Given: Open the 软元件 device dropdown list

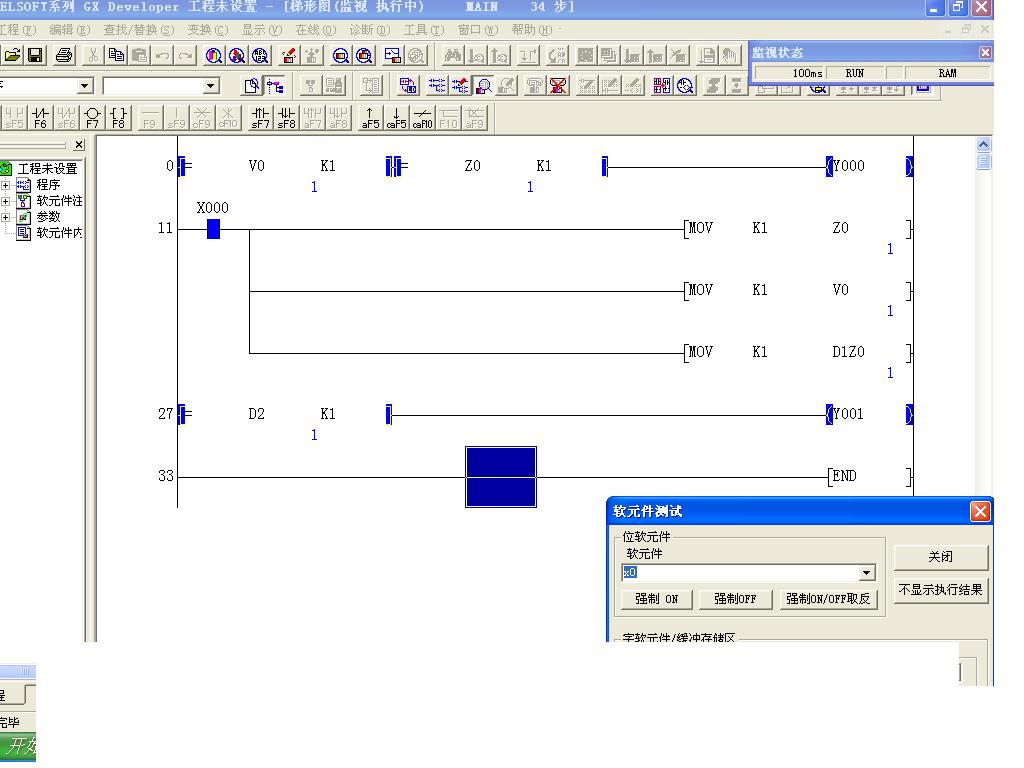Looking at the screenshot, I should 867,573.
